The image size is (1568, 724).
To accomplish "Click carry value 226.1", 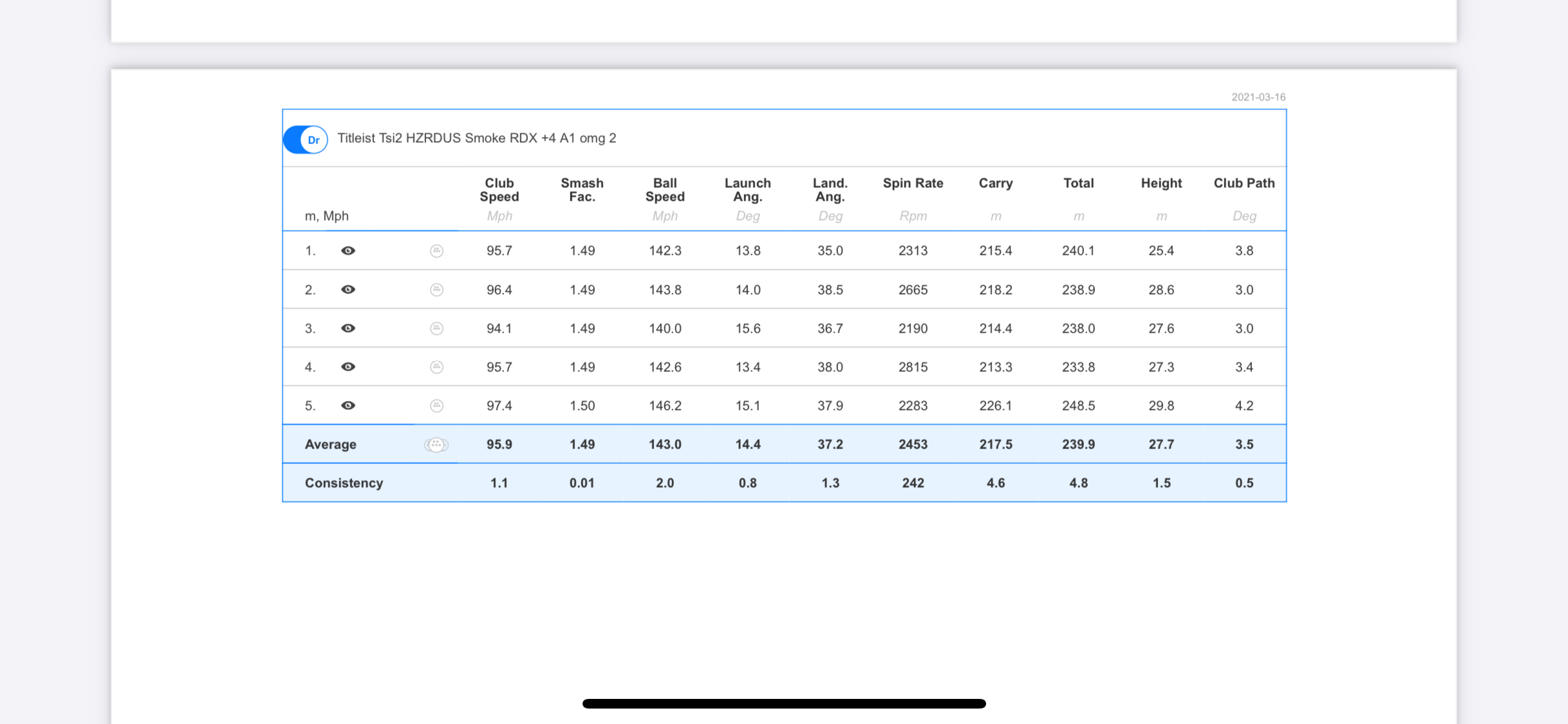I will (996, 405).
